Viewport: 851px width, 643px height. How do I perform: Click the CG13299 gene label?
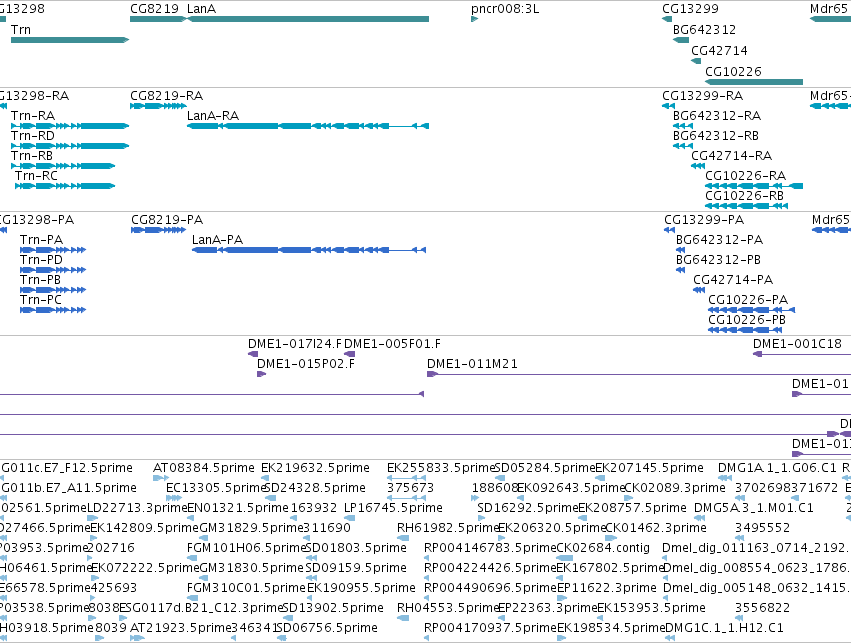tap(690, 9)
